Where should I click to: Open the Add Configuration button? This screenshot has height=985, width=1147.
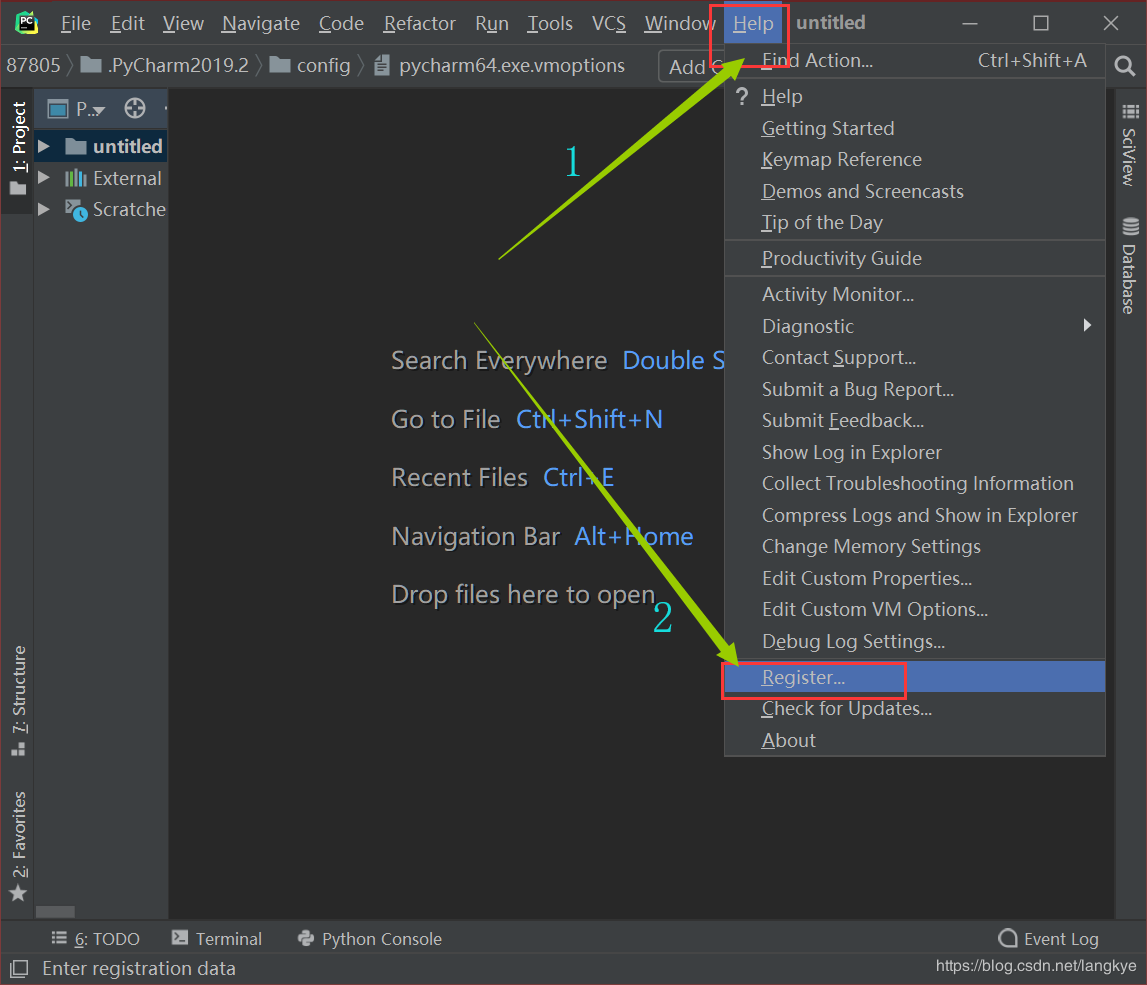pyautogui.click(x=691, y=67)
